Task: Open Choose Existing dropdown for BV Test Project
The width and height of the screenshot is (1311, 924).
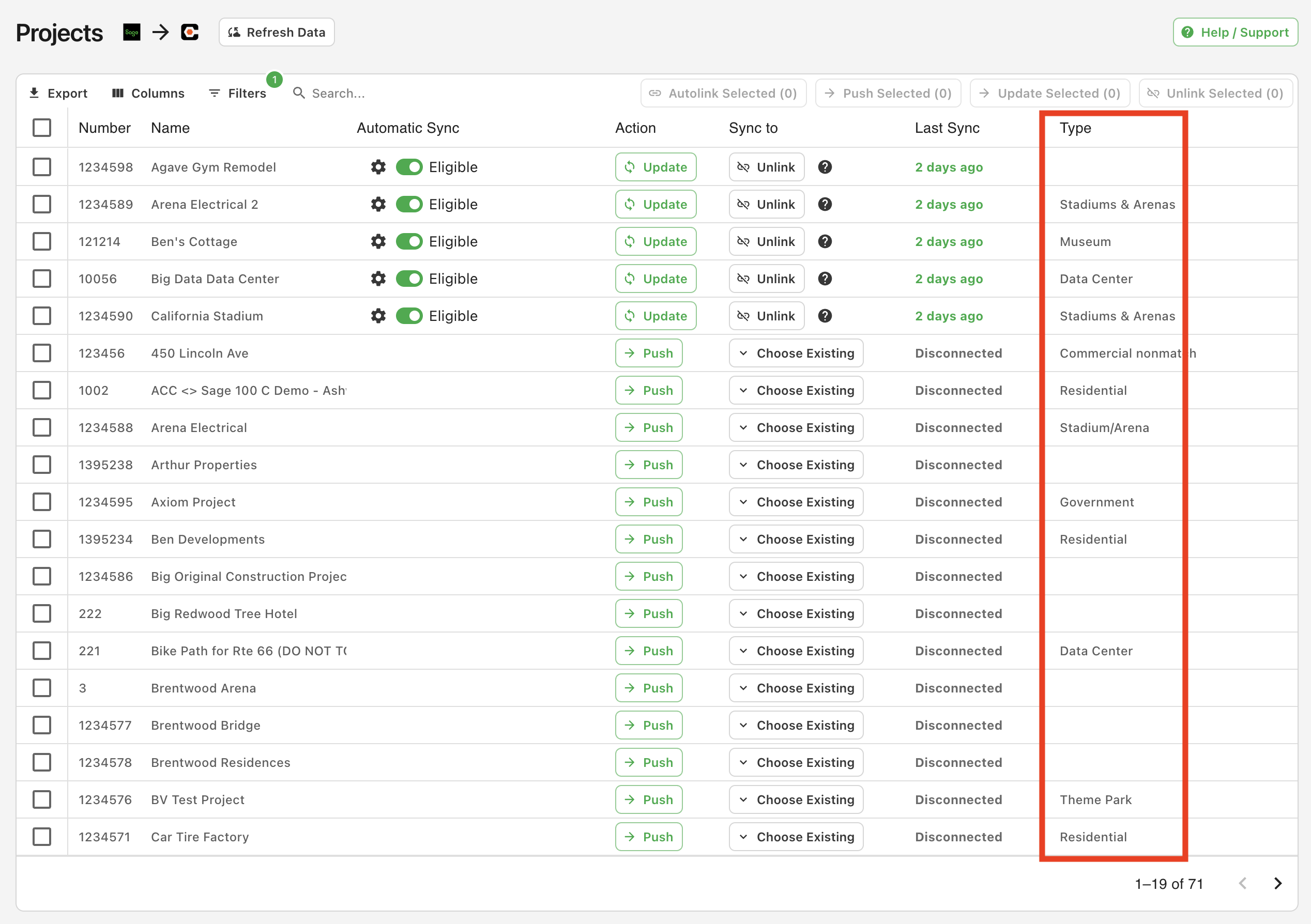Action: pos(796,799)
